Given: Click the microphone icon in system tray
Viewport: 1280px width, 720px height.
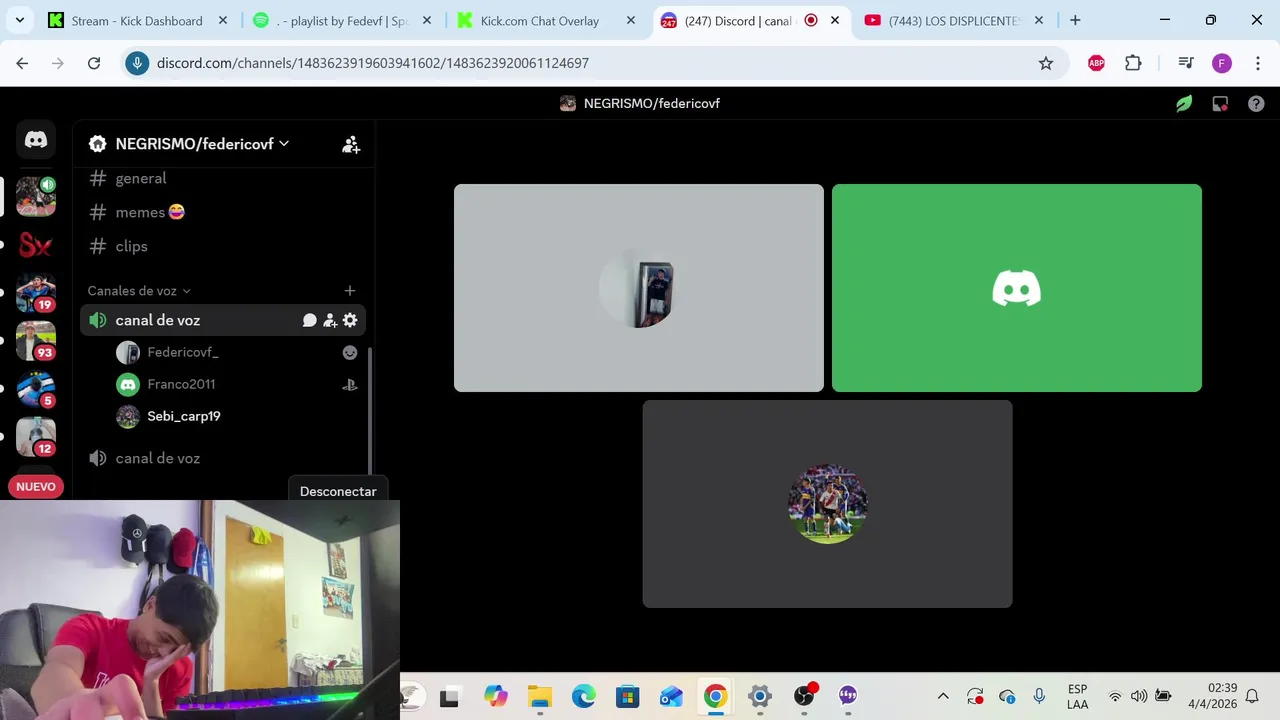Looking at the screenshot, I should point(1040,696).
